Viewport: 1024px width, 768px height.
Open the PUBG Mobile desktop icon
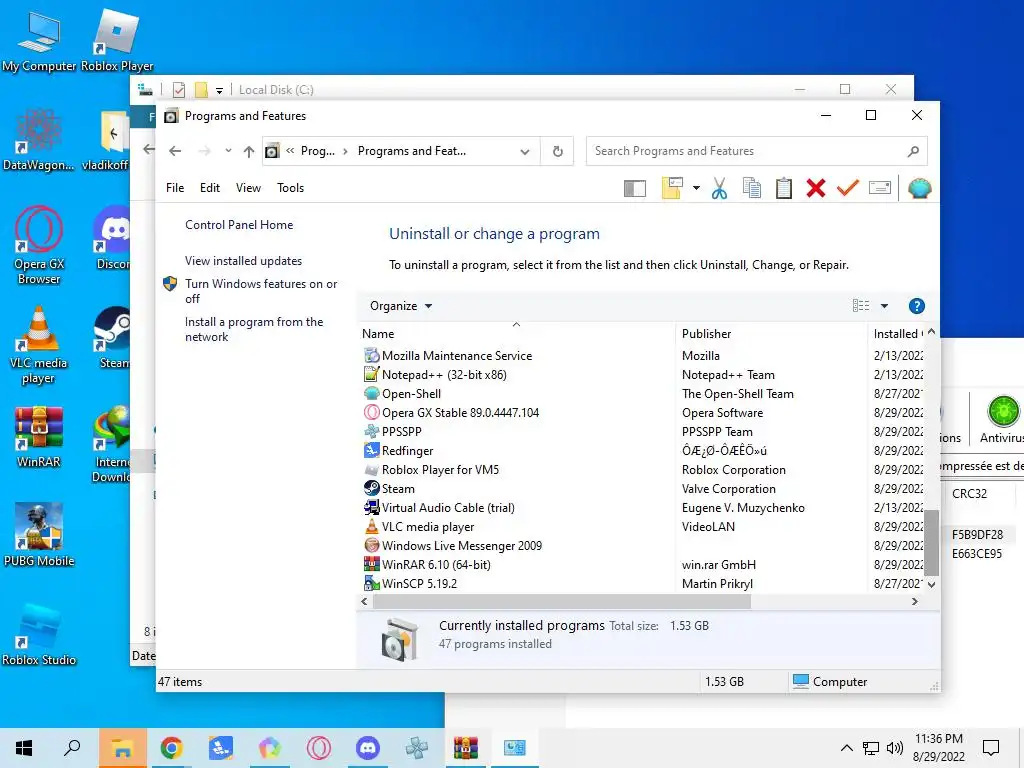coord(39,536)
